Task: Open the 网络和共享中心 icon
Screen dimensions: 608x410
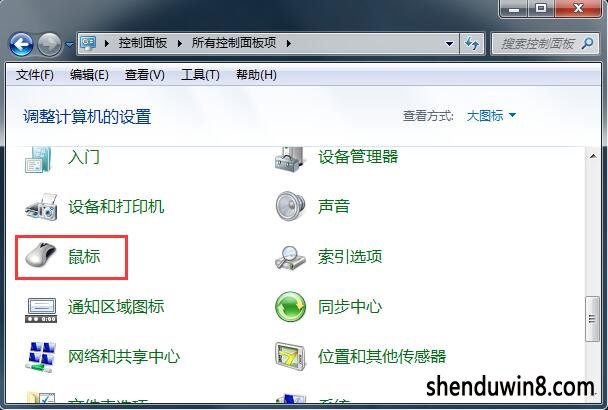Action: 41,357
